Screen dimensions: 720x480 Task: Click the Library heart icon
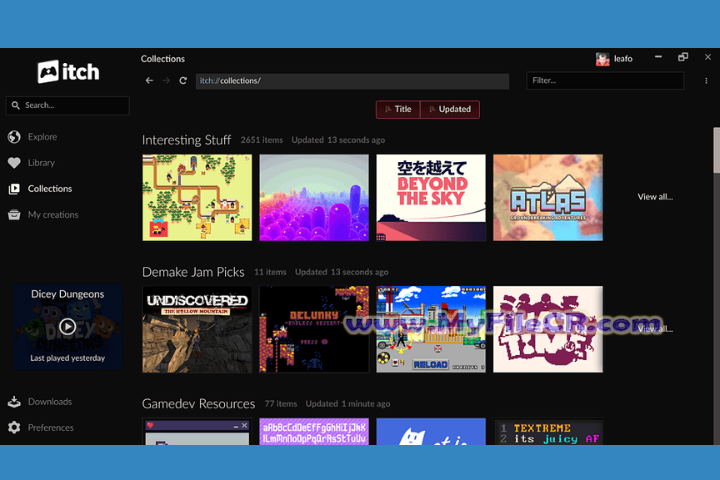[14, 163]
